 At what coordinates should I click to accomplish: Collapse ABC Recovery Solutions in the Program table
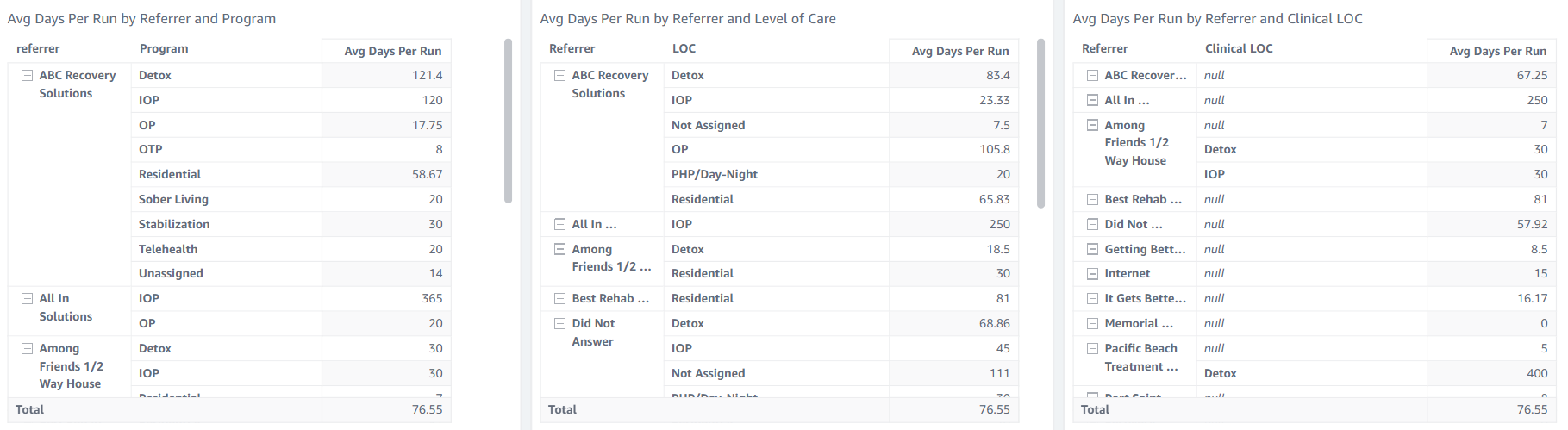[x=27, y=76]
